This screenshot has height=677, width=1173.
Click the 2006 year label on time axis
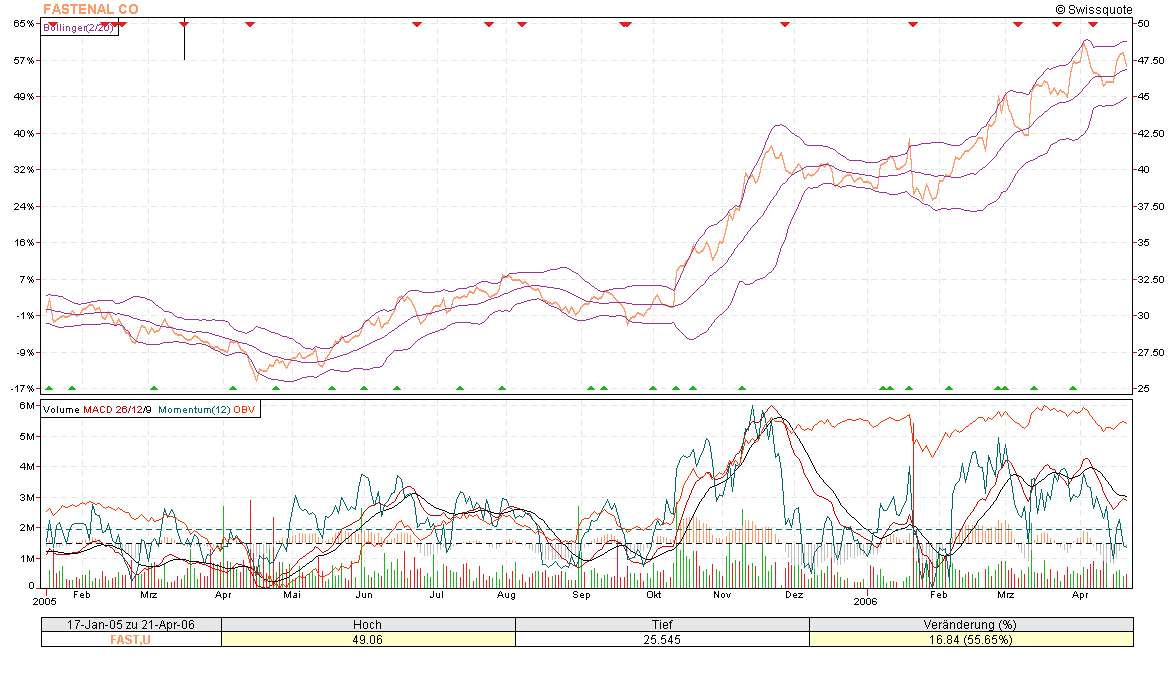coord(866,600)
